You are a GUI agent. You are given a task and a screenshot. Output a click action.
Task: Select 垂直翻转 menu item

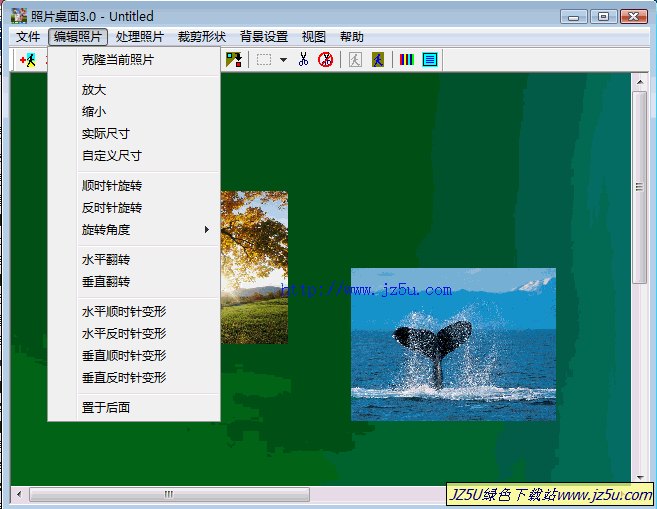click(134, 282)
